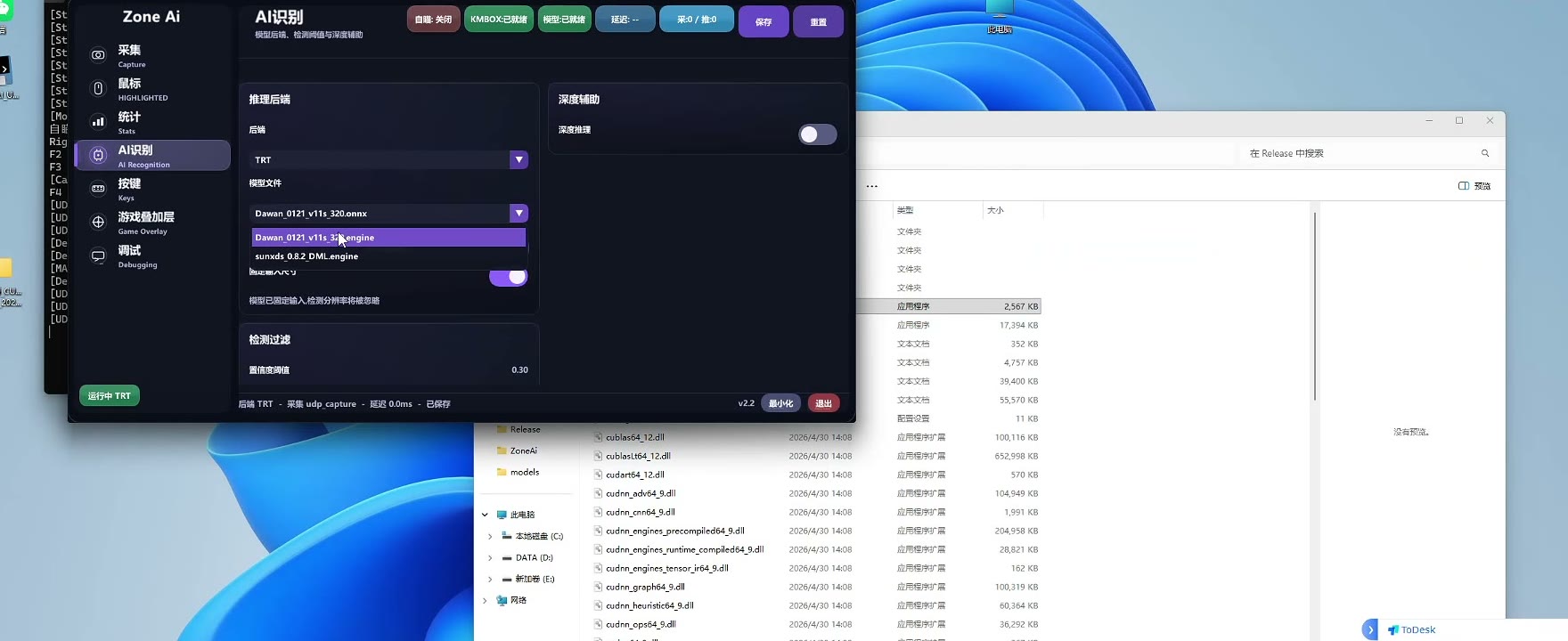Click the confidence threshold value 0.30
This screenshot has width=1568, height=641.
tap(519, 369)
